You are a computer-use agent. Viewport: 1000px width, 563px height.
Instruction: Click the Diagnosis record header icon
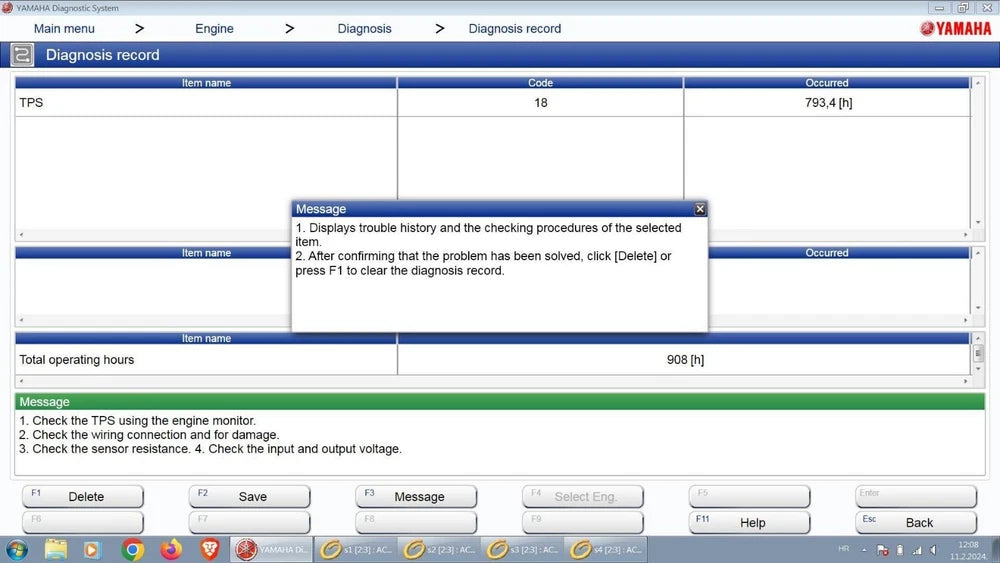[22, 55]
